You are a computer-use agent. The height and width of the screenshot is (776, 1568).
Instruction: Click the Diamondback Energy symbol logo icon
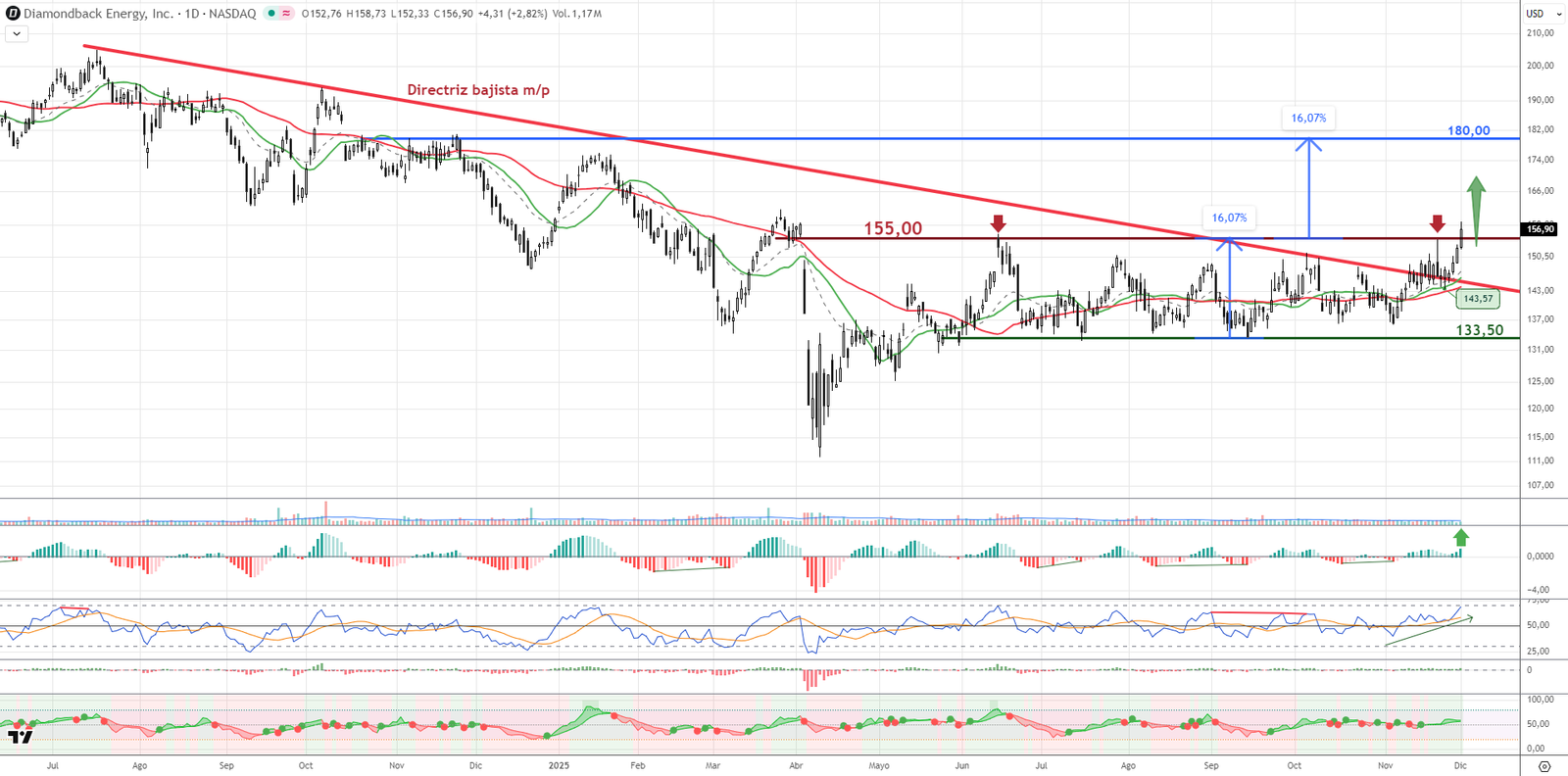tap(13, 14)
